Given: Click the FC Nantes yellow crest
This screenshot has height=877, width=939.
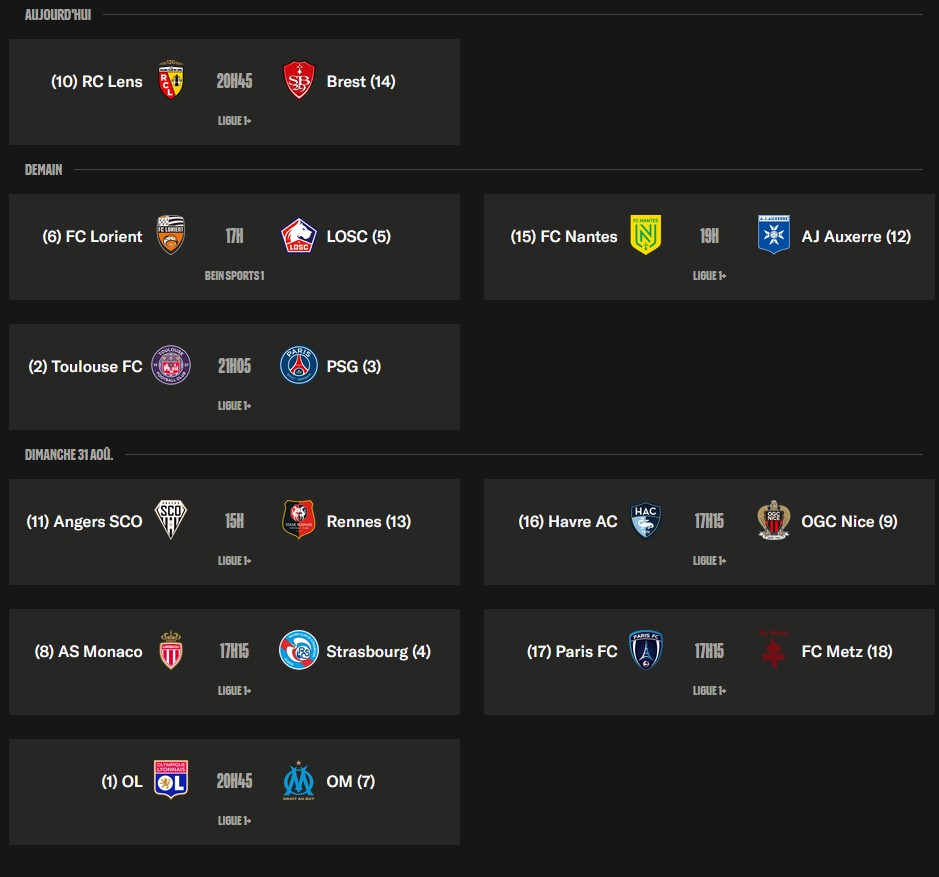Looking at the screenshot, I should pos(646,235).
